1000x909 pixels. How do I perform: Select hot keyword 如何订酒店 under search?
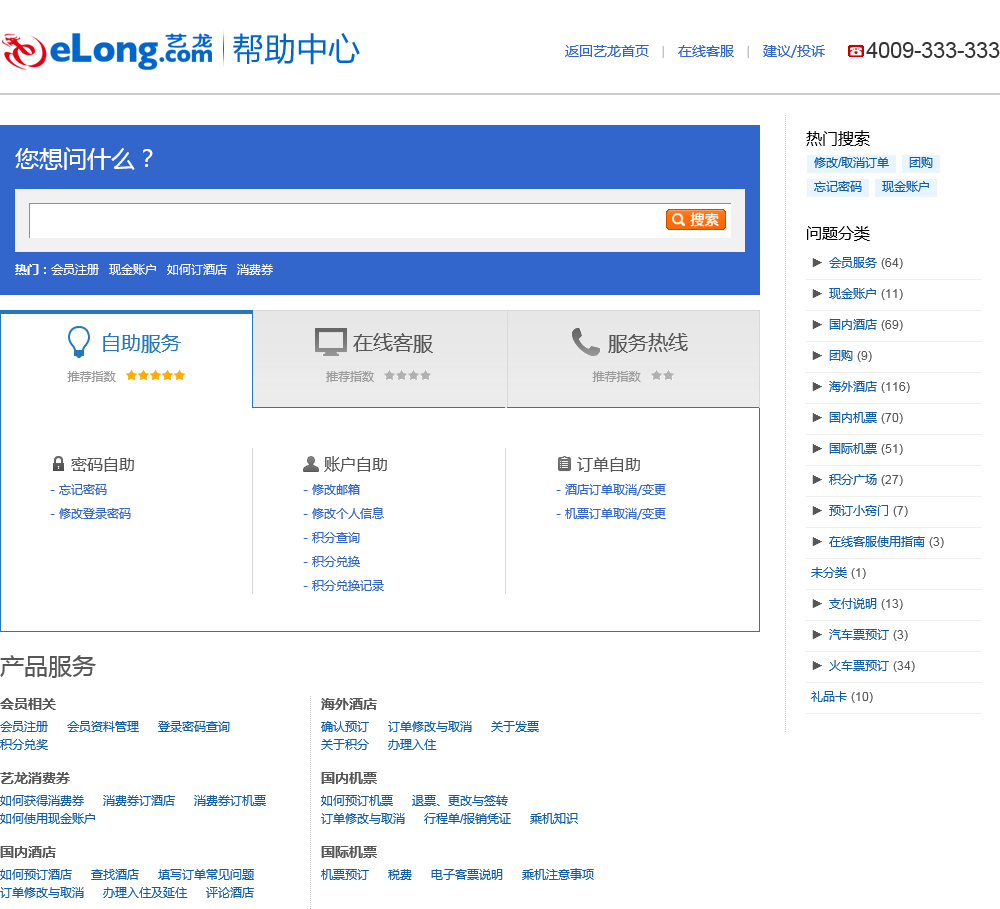(x=196, y=270)
